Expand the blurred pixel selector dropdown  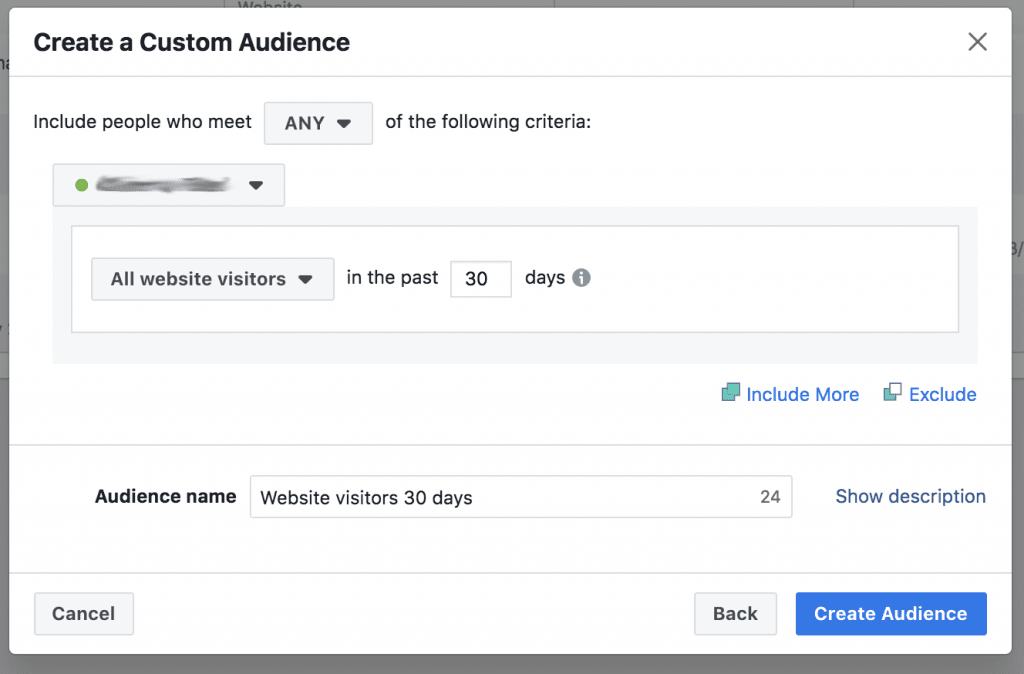click(168, 184)
